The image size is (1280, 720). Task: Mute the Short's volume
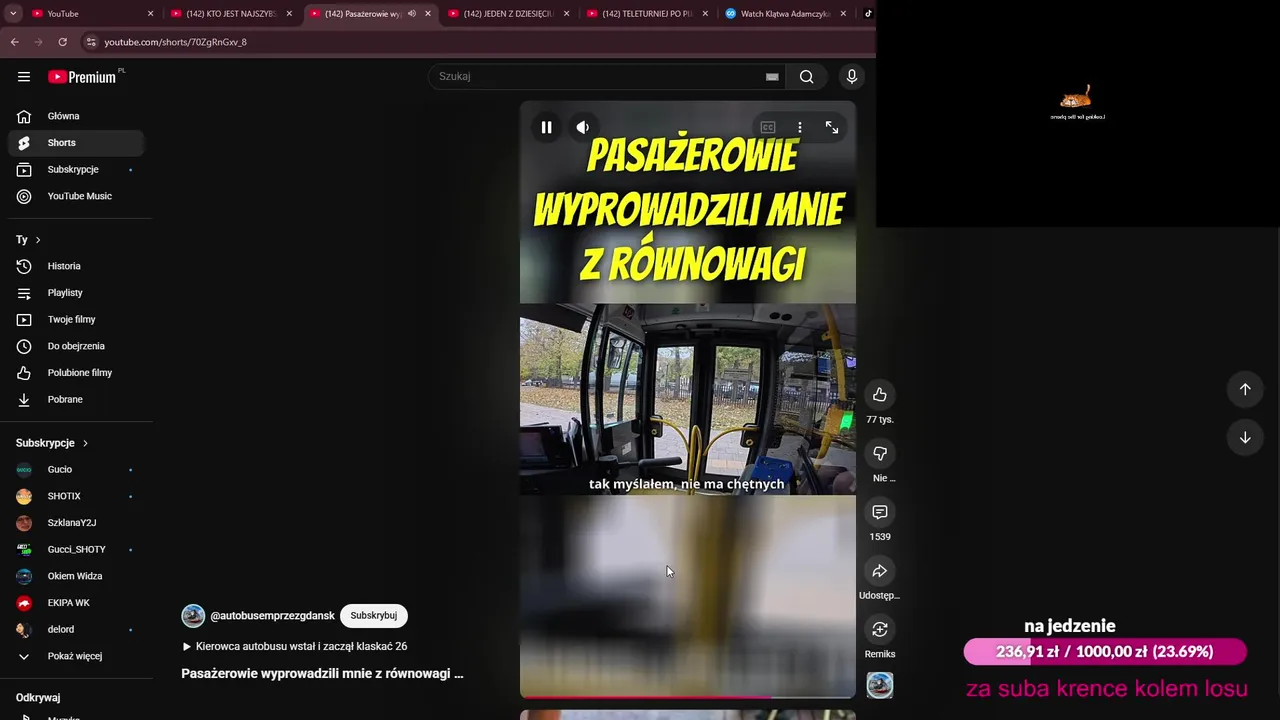pyautogui.click(x=582, y=127)
